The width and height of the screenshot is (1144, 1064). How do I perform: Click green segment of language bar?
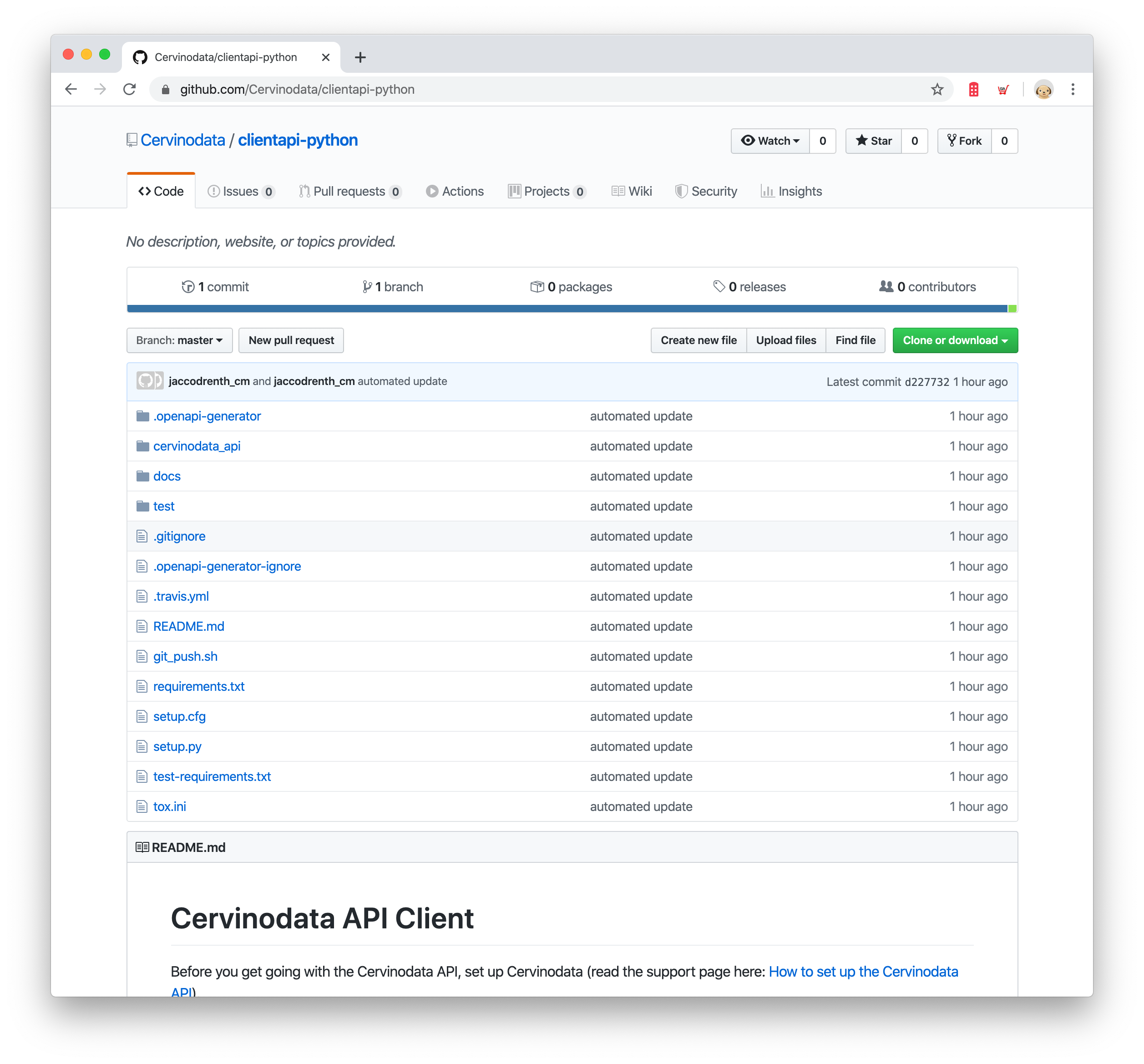pyautogui.click(x=1013, y=309)
